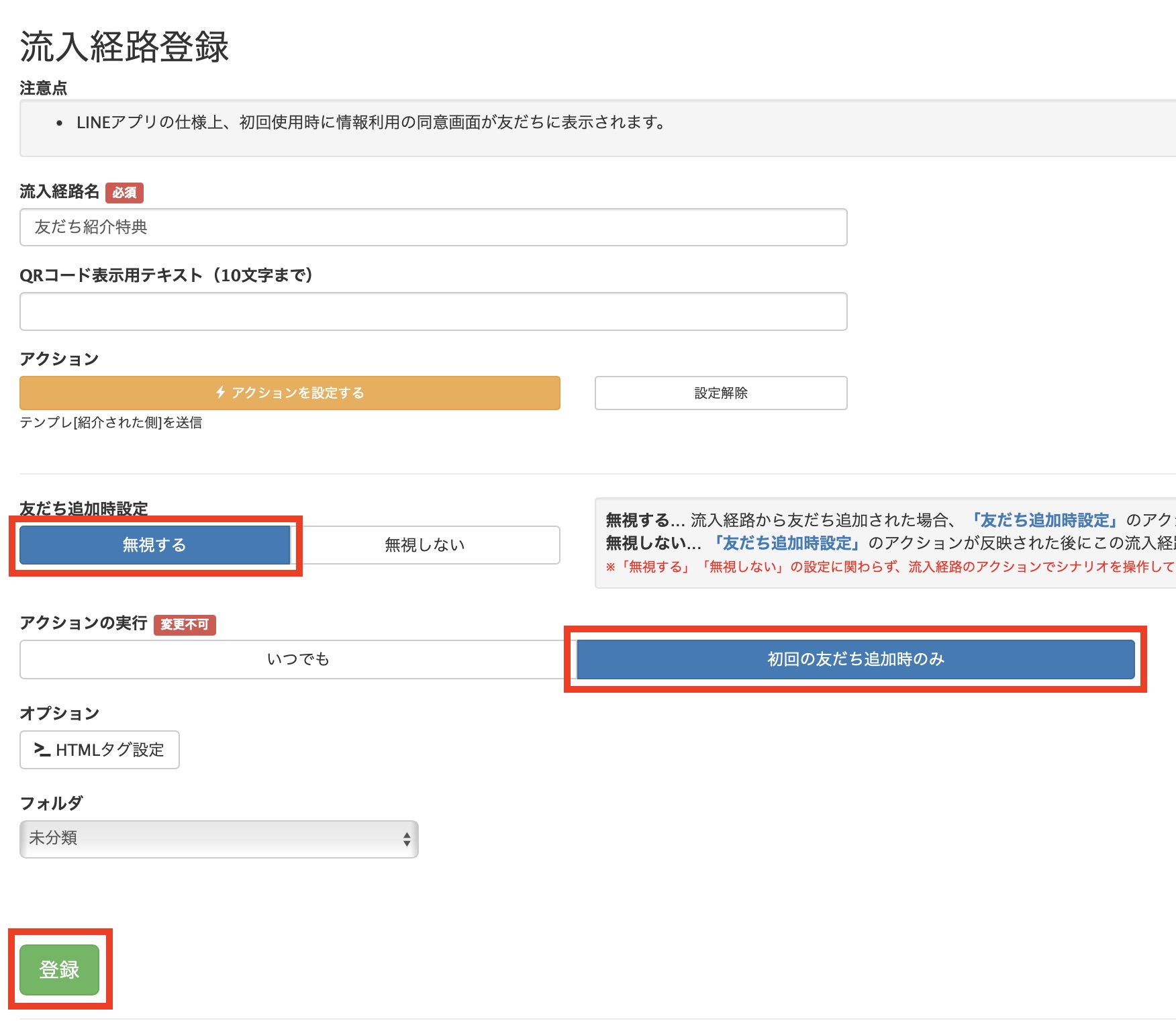Click the QRコード表示用テキスト input box
The image size is (1176, 1027).
click(x=433, y=311)
